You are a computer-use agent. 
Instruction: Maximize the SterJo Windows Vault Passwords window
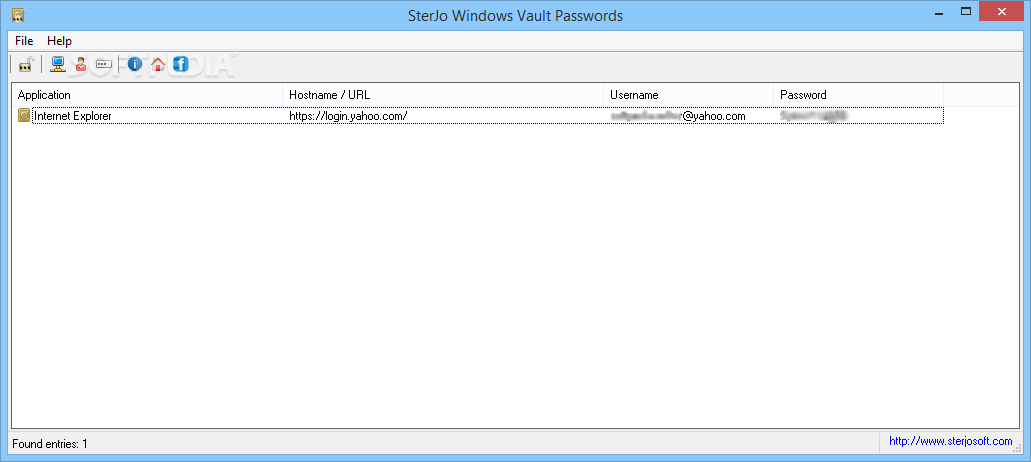[x=966, y=11]
